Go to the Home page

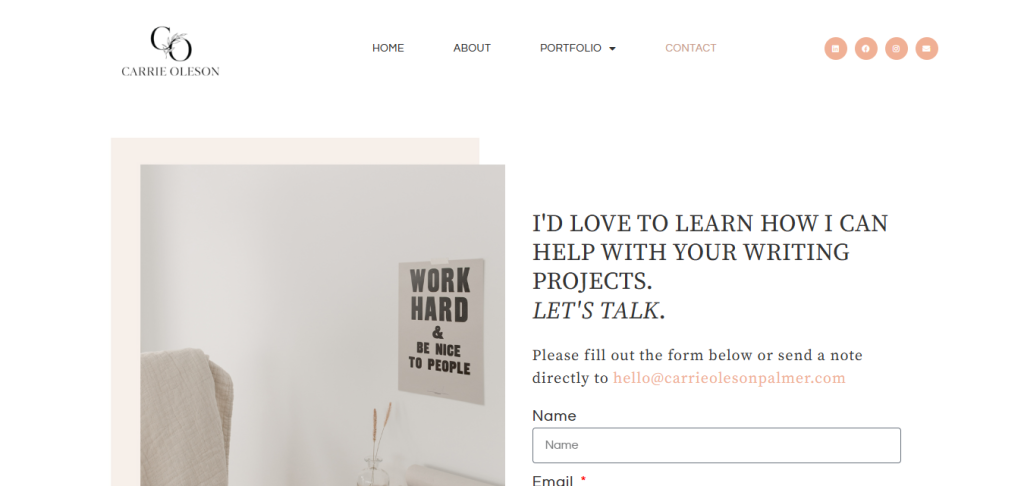click(x=388, y=48)
